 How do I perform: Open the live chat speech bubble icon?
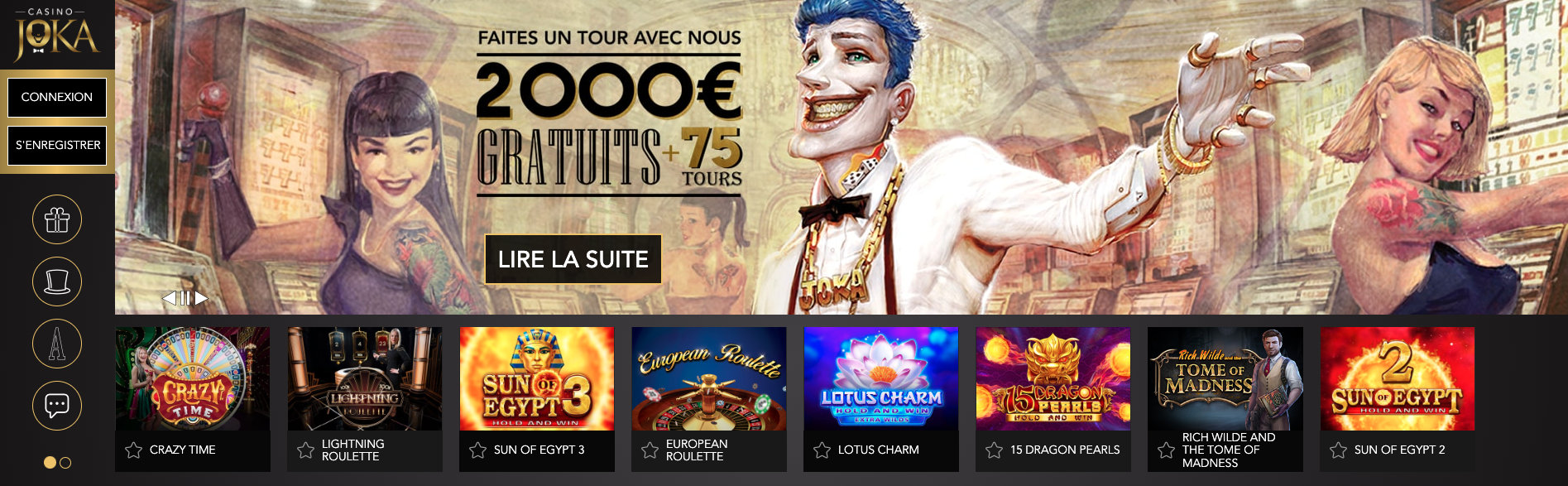[x=57, y=406]
